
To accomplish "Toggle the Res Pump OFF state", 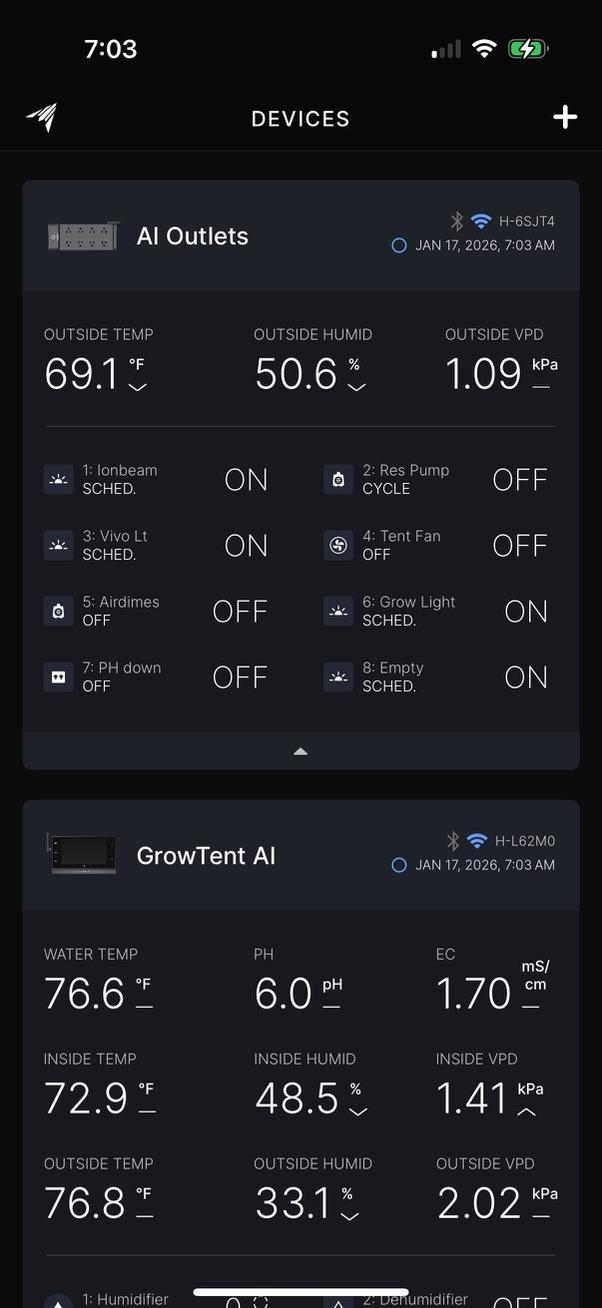I will tap(520, 480).
